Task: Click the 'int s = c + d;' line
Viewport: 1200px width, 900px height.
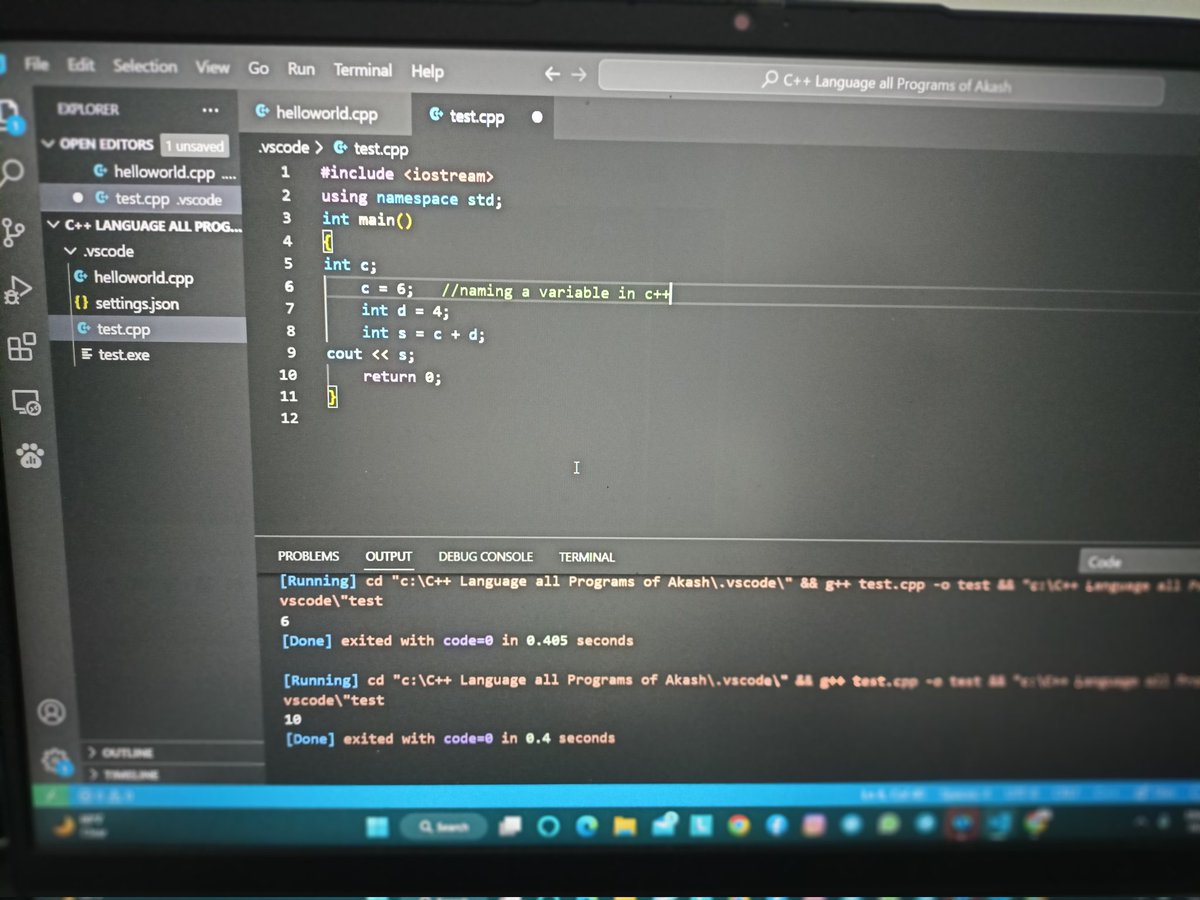Action: [x=423, y=333]
